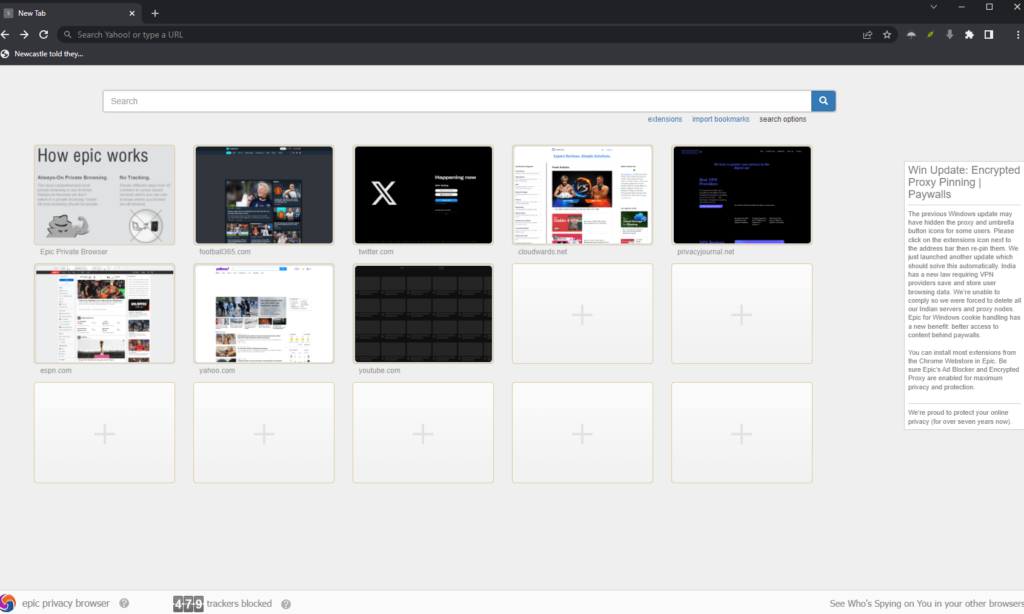Screen dimensions: 1024x614
Task: Open the yahoo.com thumbnail
Action: pyautogui.click(x=264, y=314)
